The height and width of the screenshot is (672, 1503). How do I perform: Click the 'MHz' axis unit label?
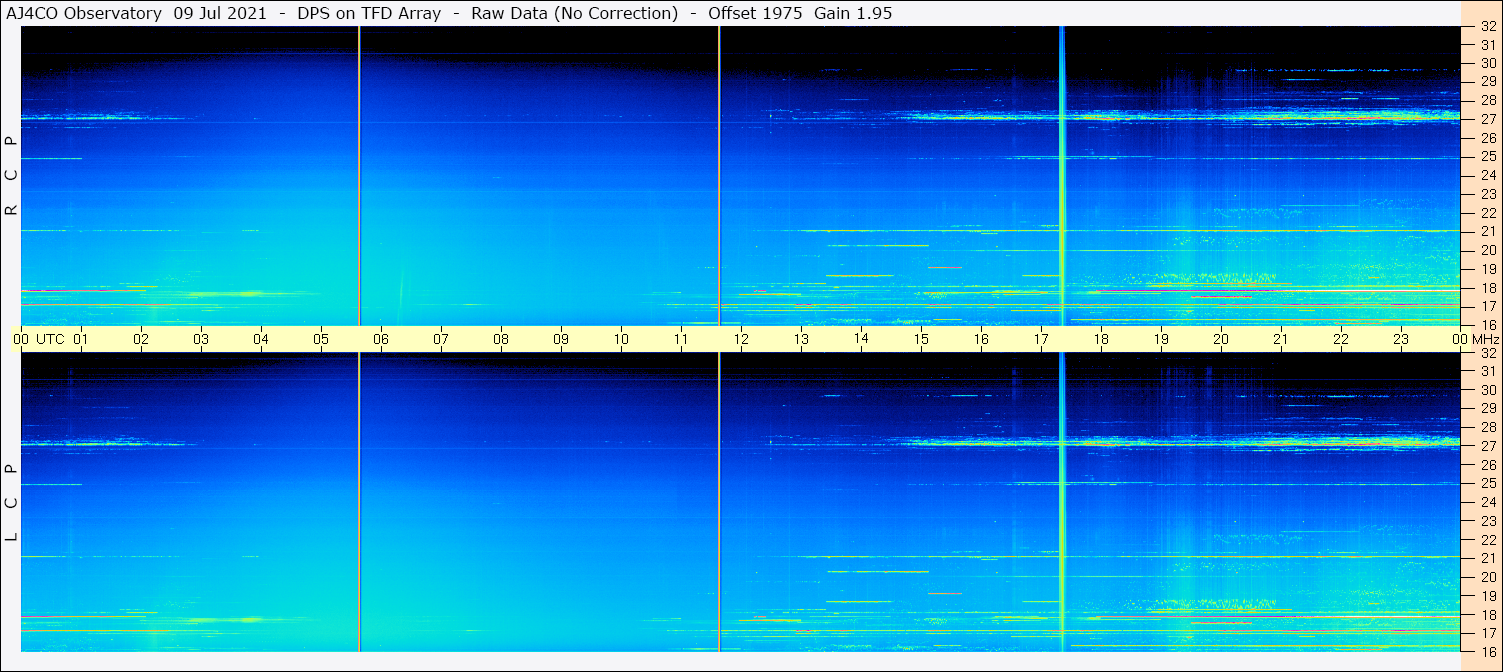[x=1485, y=339]
